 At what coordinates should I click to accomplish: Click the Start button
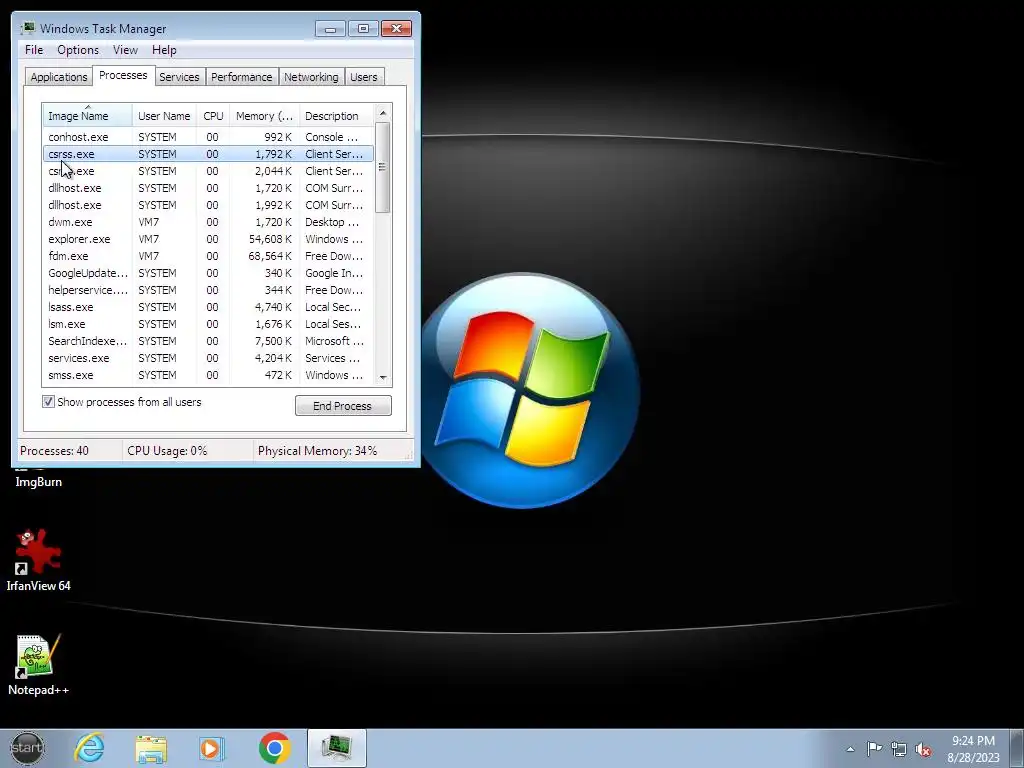pyautogui.click(x=27, y=748)
